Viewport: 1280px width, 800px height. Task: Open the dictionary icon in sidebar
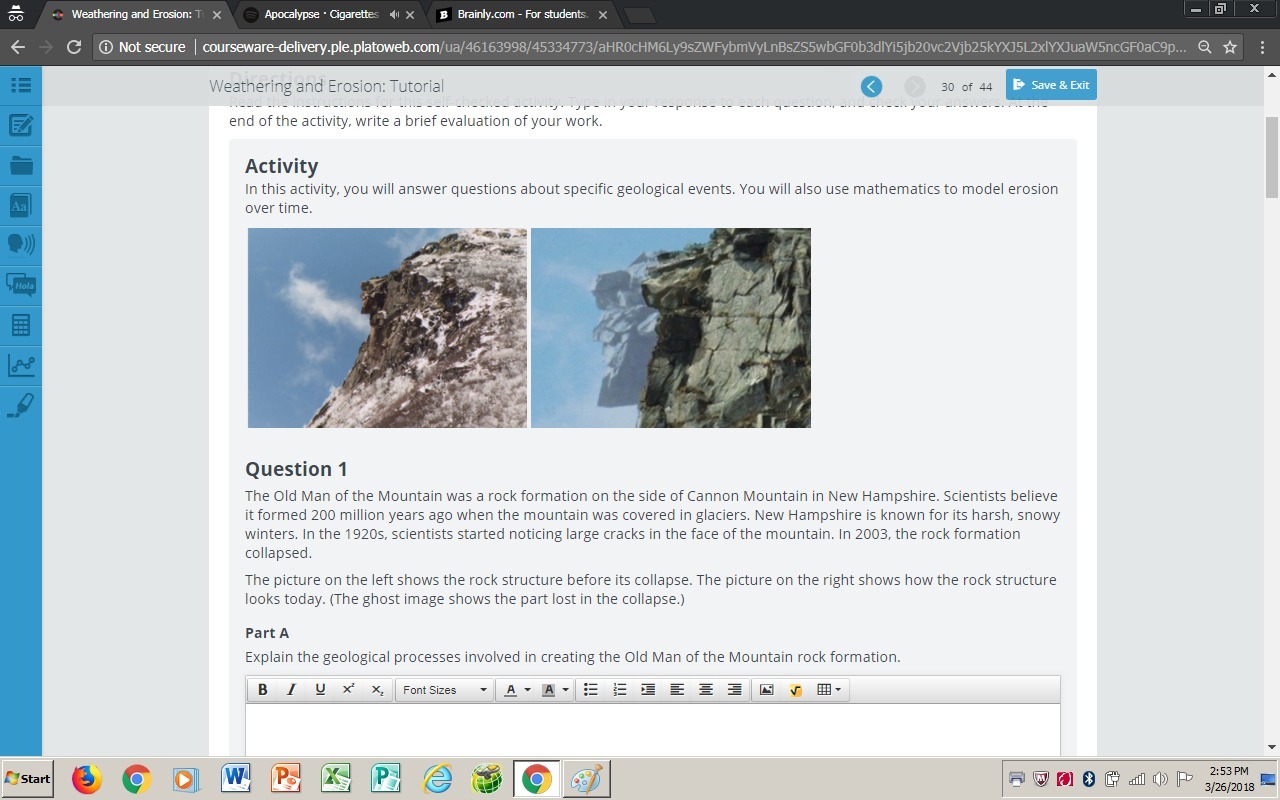21,205
